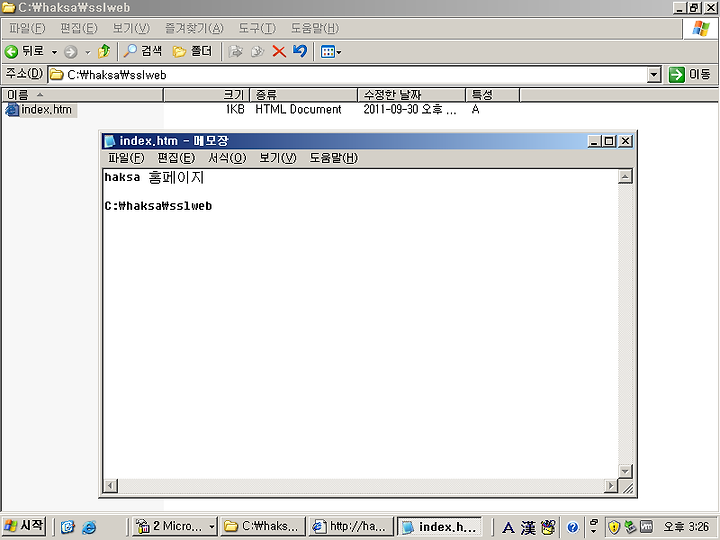Click the Notepad title bar icon

109,141
